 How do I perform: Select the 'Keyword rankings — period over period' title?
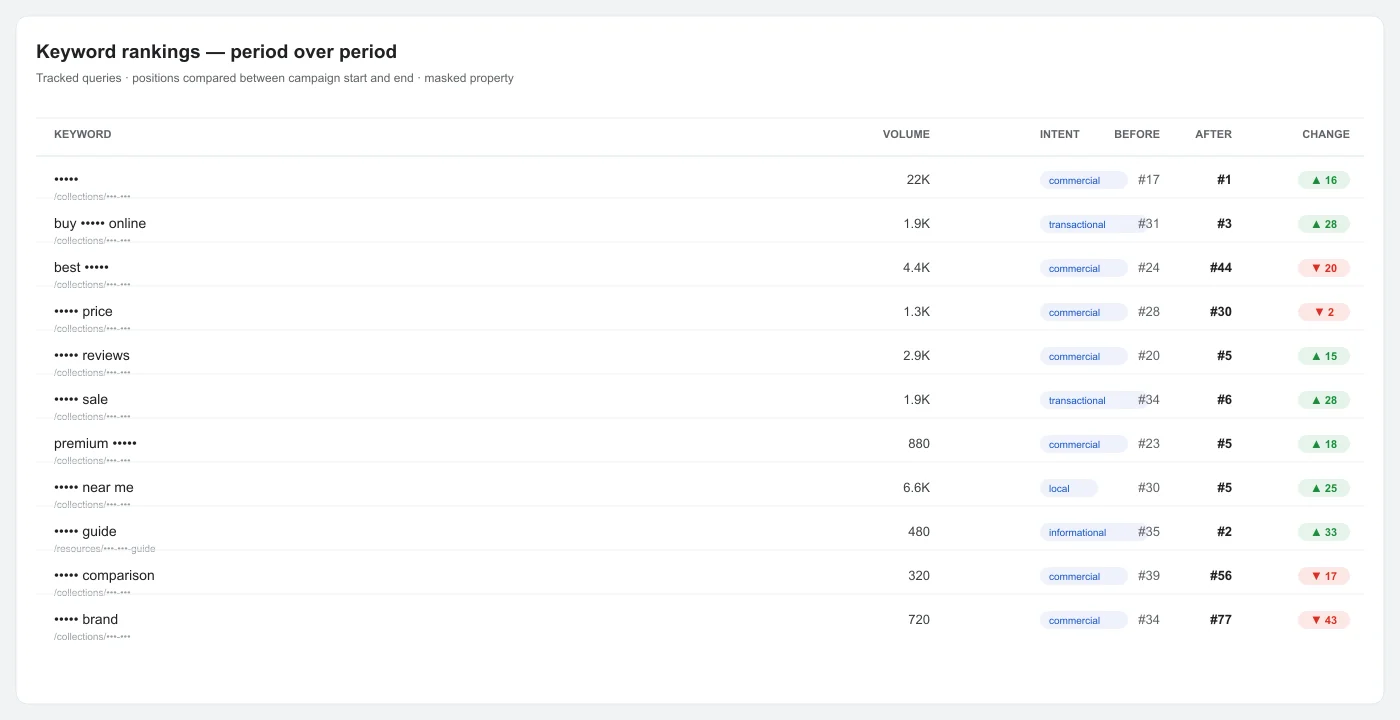point(216,52)
